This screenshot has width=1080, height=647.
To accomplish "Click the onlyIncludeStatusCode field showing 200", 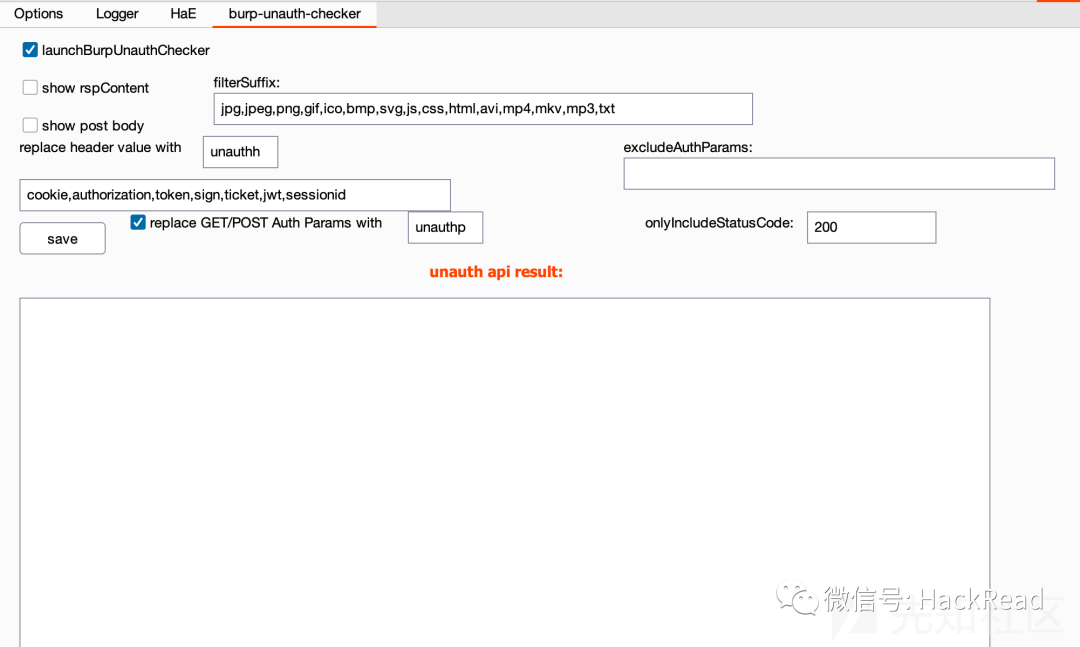I will 871,227.
